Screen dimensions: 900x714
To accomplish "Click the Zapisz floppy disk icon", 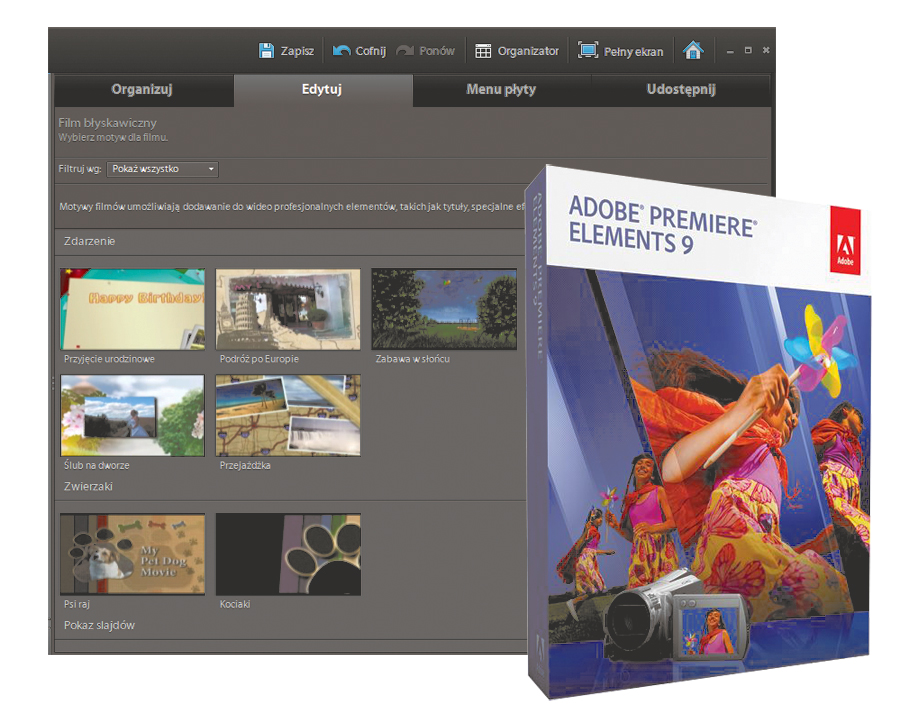I will coord(266,51).
